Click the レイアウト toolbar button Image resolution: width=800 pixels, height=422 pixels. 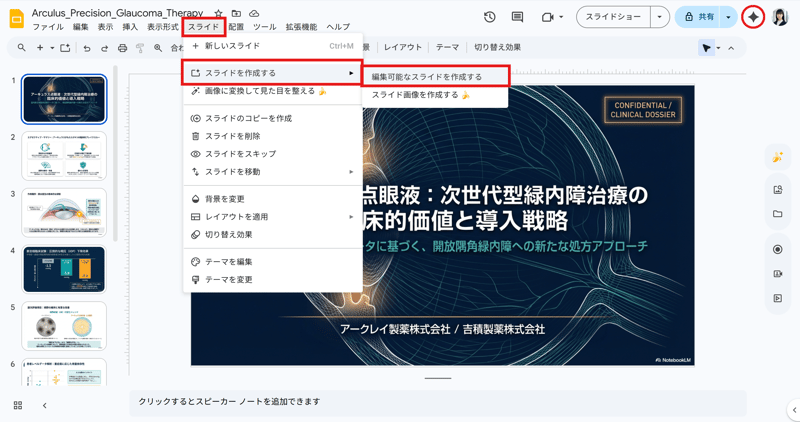(403, 47)
